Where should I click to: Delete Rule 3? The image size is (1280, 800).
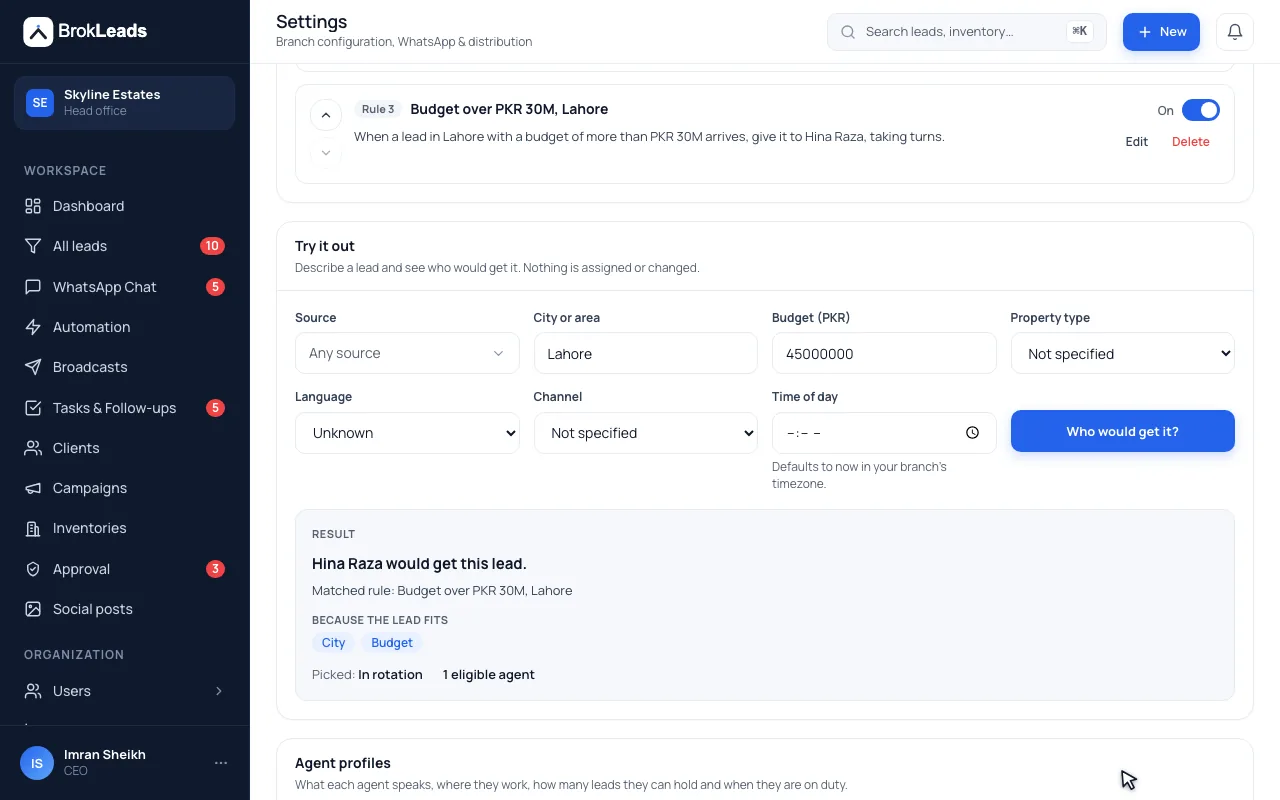point(1190,142)
